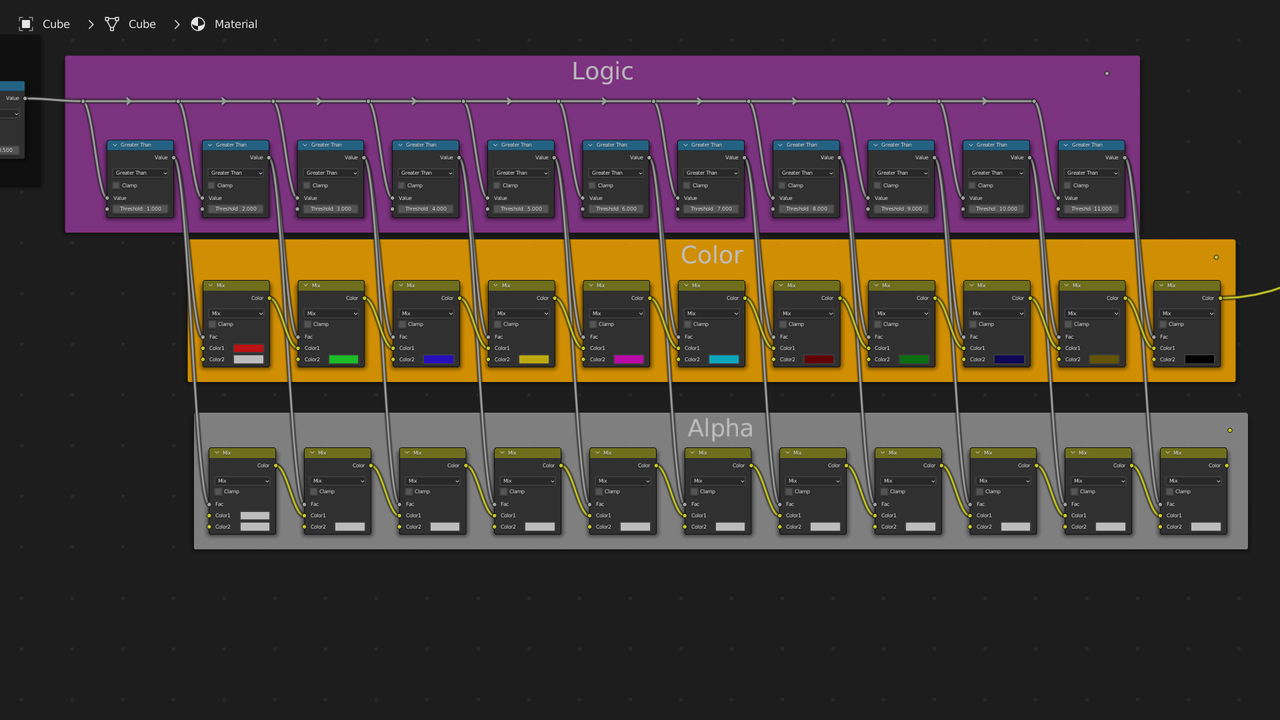Viewport: 1280px width, 720px height.
Task: Select Material in the breadcrumb path
Action: point(237,24)
